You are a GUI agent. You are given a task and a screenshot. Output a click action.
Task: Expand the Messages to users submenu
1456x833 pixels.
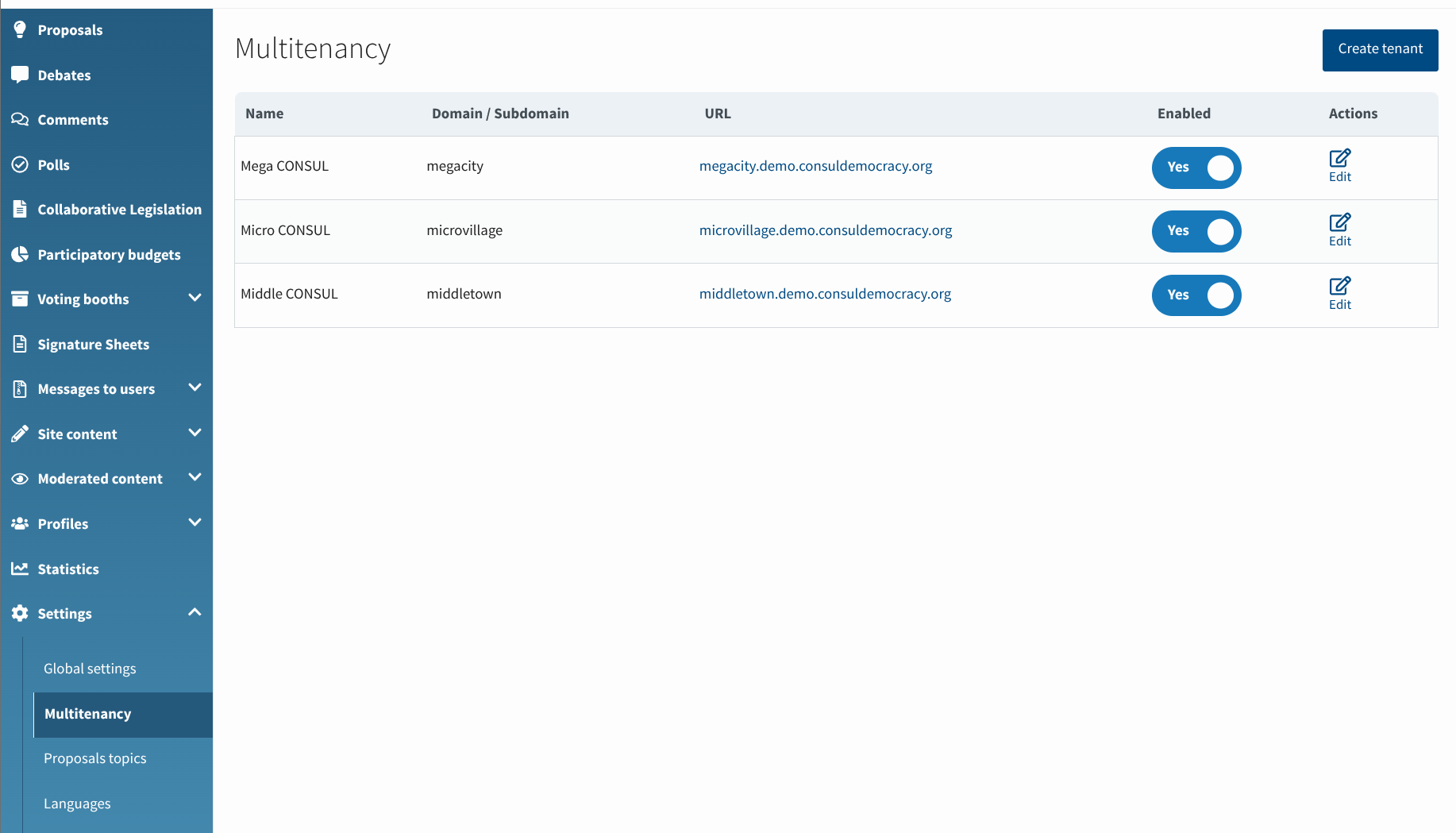coord(195,388)
